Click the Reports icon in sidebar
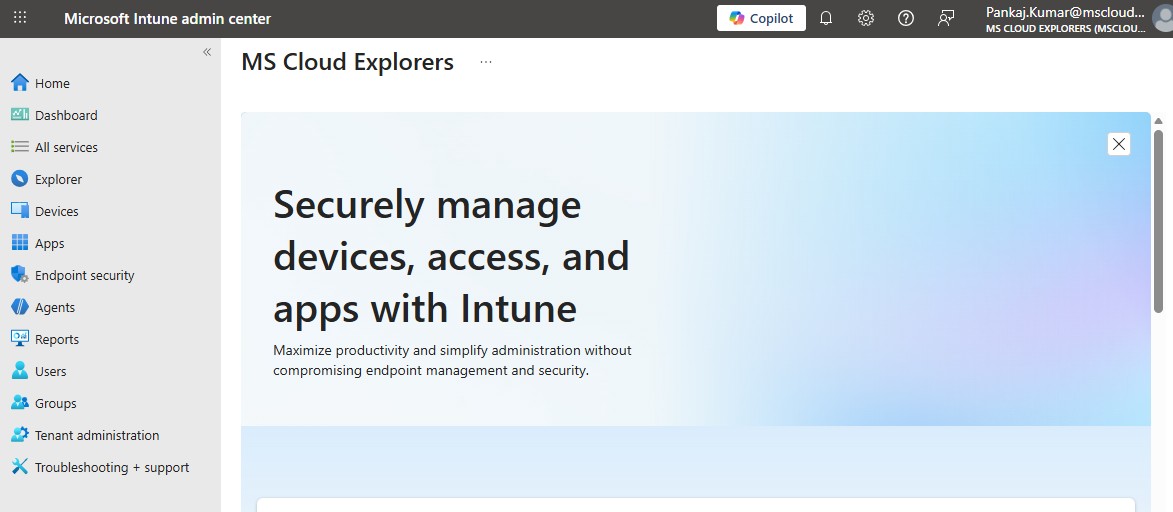 point(19,339)
